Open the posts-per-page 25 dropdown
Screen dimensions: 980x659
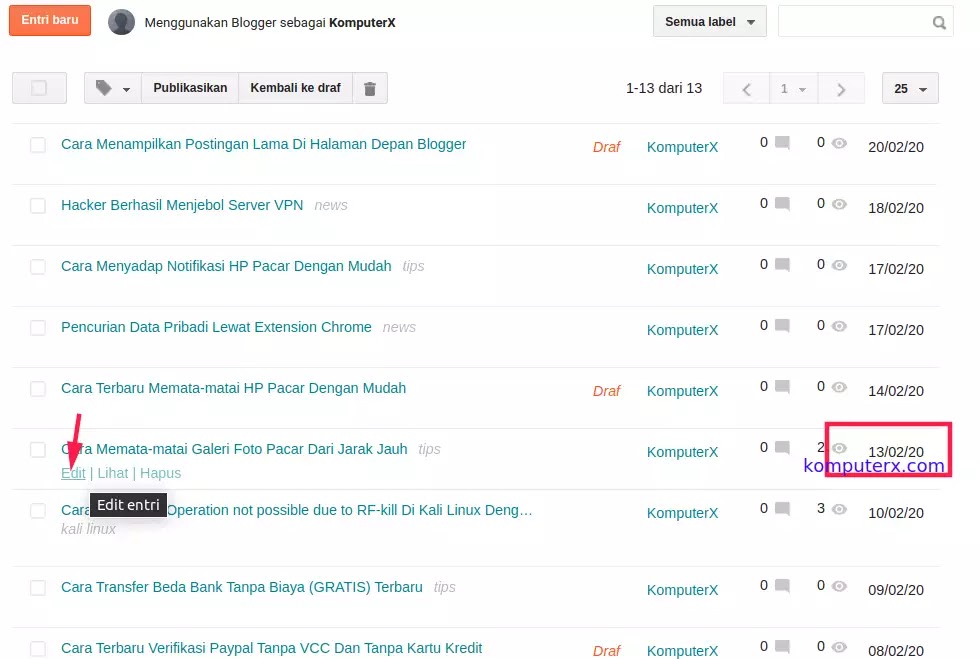click(x=909, y=88)
